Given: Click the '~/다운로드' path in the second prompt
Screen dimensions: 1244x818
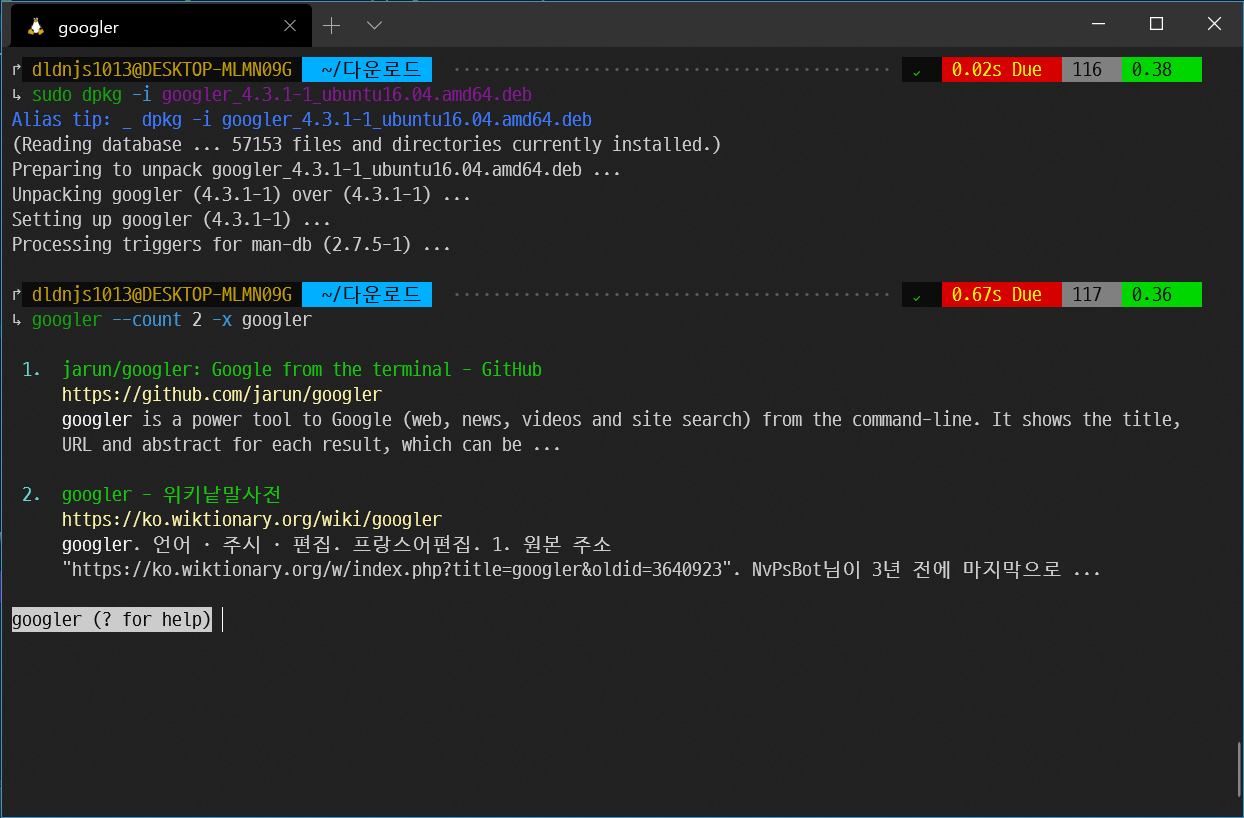Looking at the screenshot, I should click(367, 295).
